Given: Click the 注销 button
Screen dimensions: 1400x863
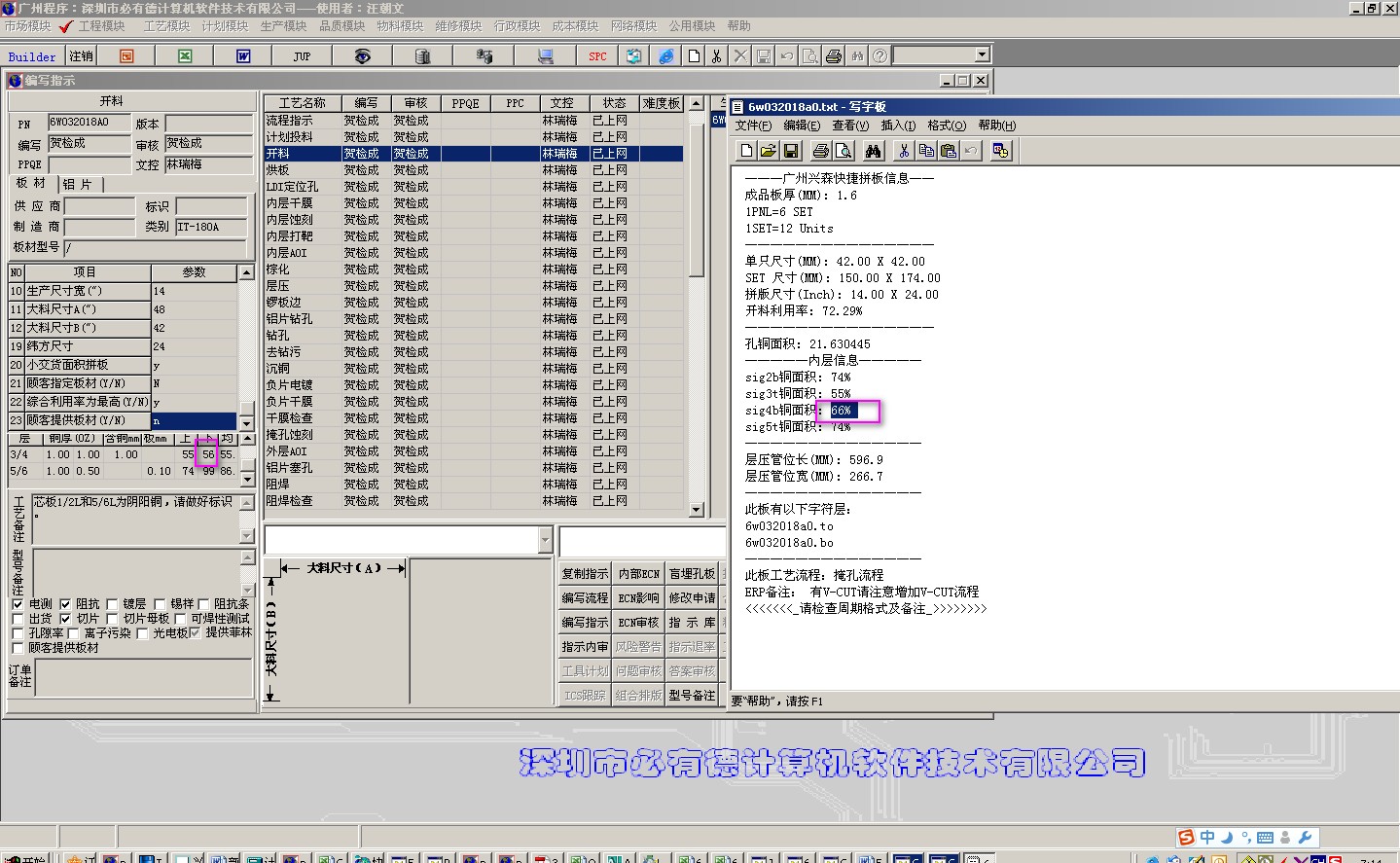Looking at the screenshot, I should click(x=82, y=56).
